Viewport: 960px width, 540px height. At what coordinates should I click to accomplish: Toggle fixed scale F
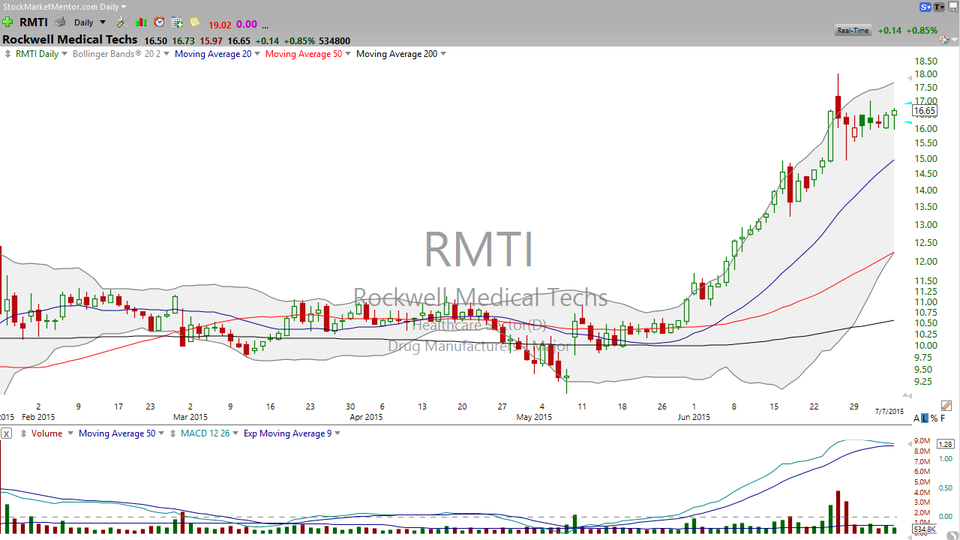pos(943,419)
